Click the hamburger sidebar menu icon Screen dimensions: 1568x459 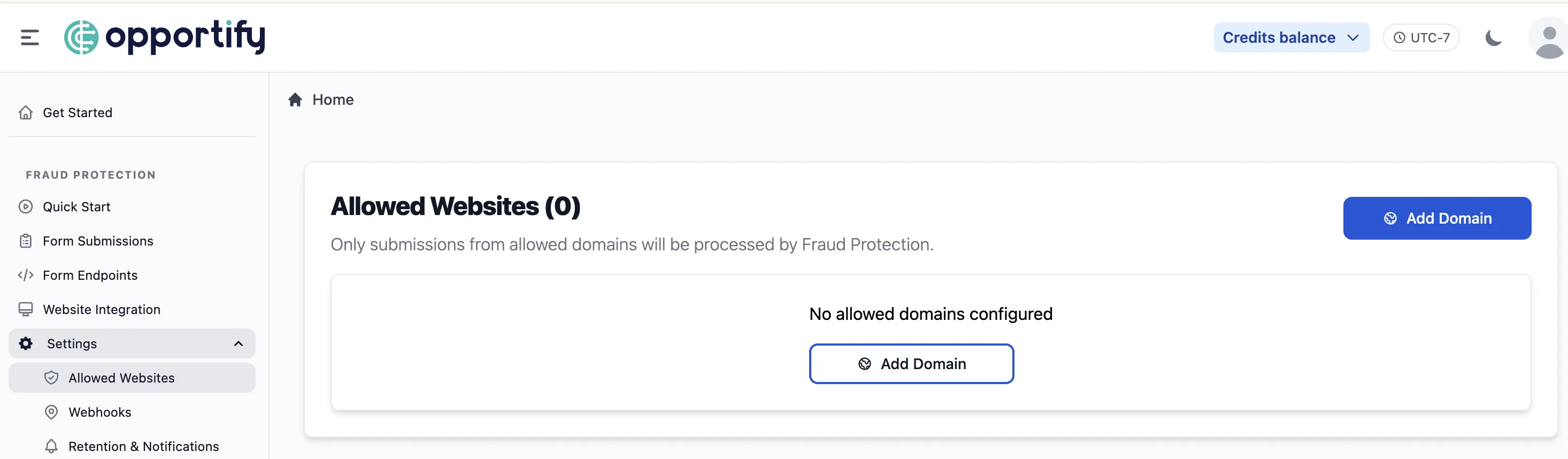[29, 38]
